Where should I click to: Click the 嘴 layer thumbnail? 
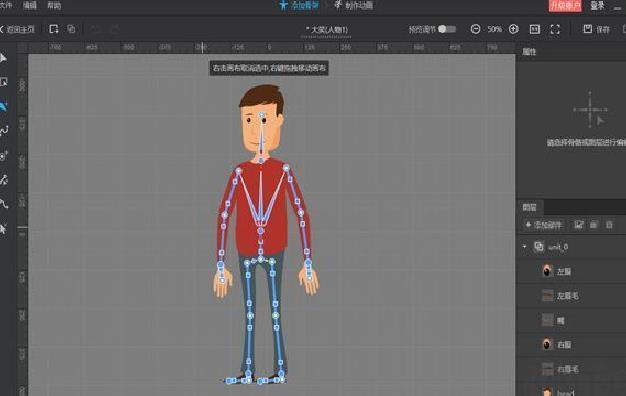point(547,320)
